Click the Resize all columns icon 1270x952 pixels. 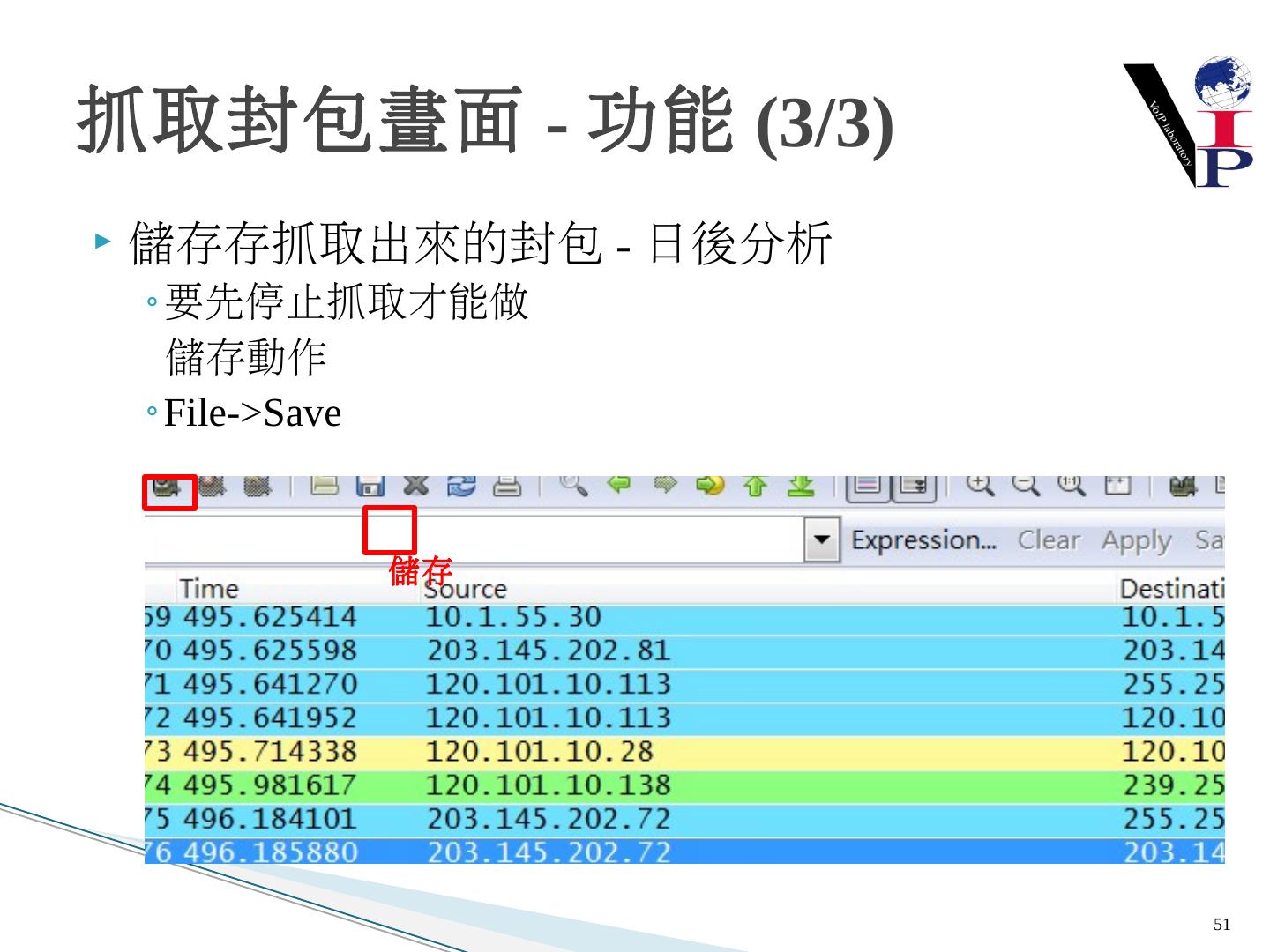pyautogui.click(x=1117, y=485)
